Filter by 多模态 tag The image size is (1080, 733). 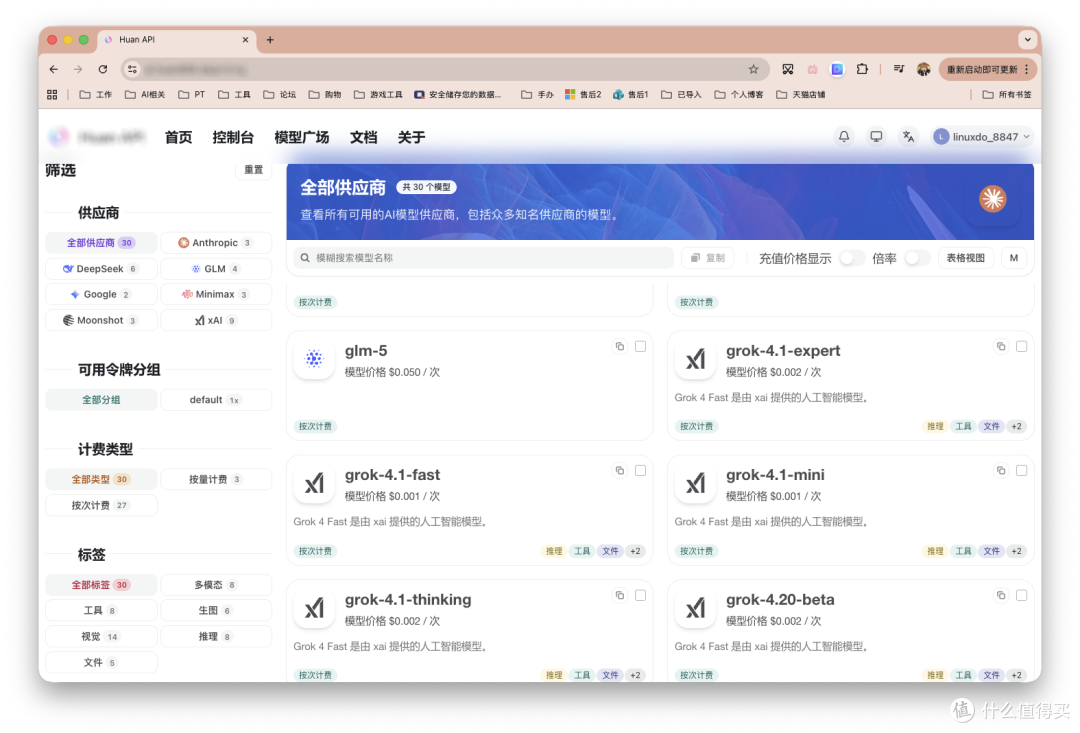[x=216, y=585]
